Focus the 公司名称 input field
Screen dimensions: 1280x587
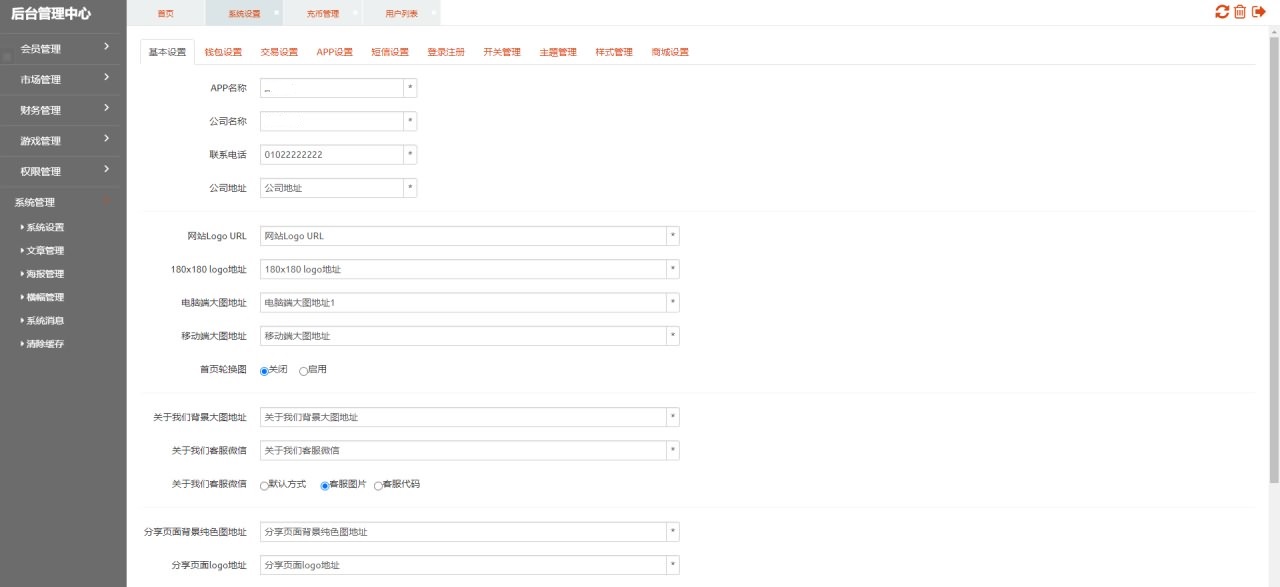pos(331,121)
